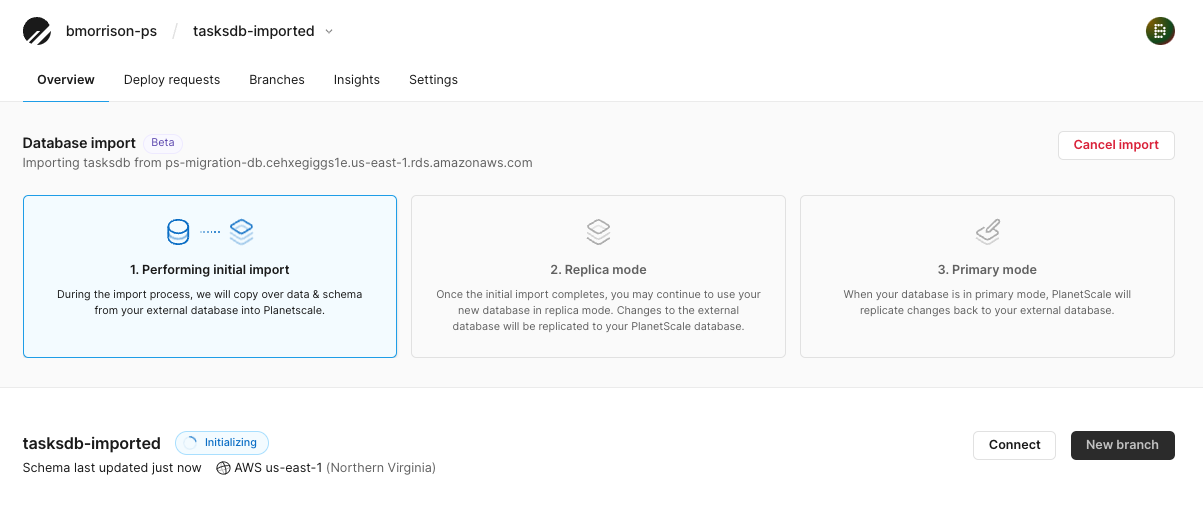Click the database icon in step 1 card

pyautogui.click(x=178, y=232)
